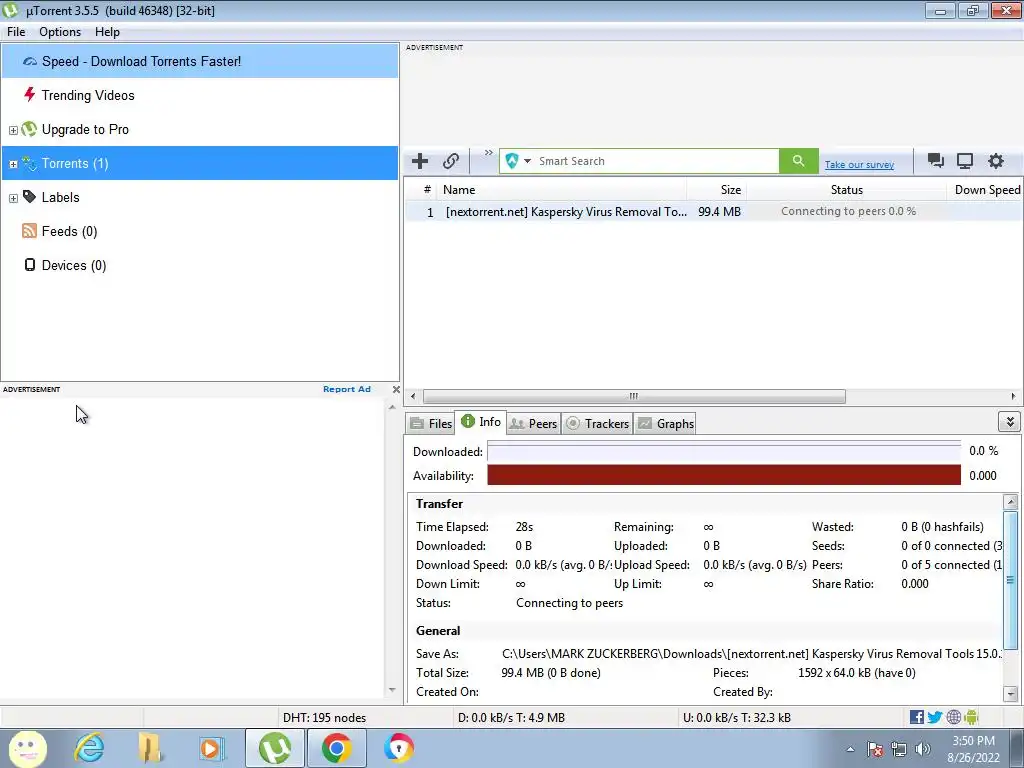
Task: Sort by the Down Speed column header
Action: pyautogui.click(x=985, y=189)
